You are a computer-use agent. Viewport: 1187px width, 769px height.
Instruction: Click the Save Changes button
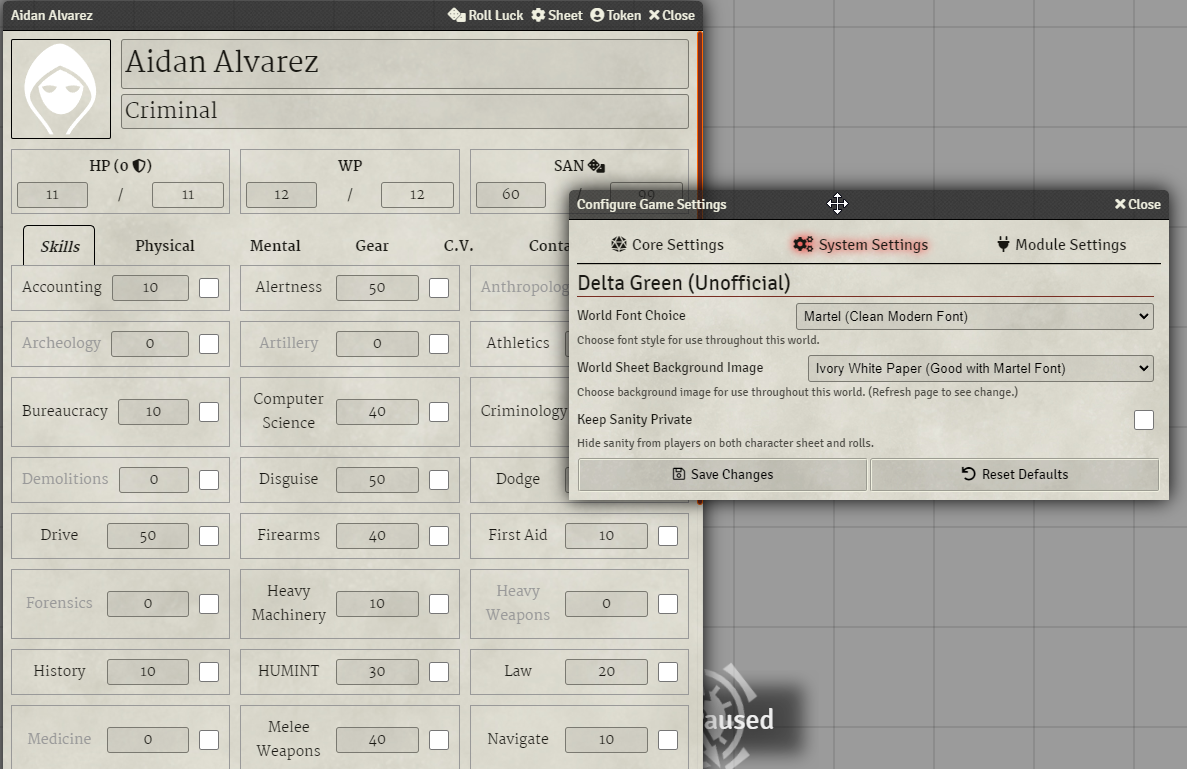[722, 475]
